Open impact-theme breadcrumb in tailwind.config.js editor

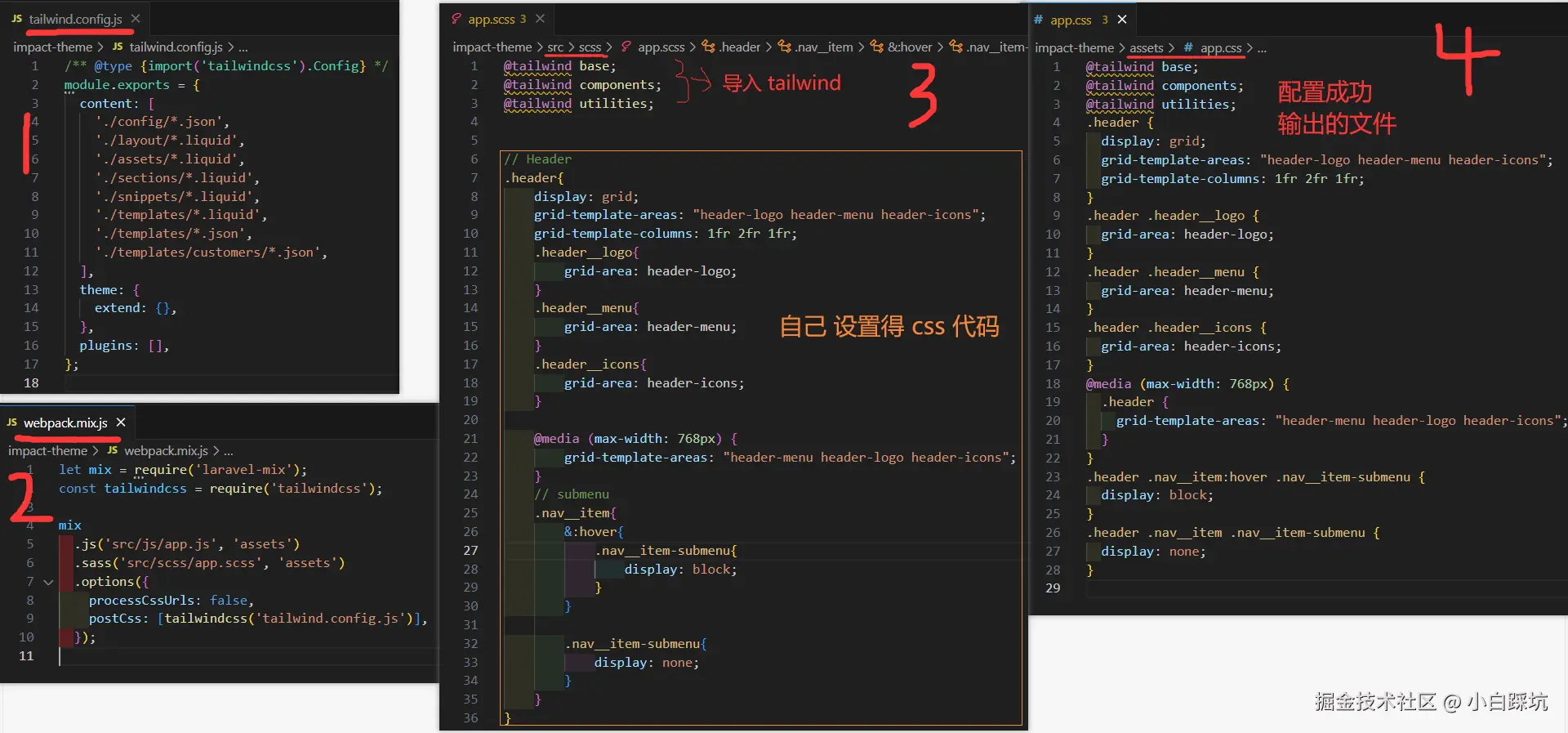(52, 47)
